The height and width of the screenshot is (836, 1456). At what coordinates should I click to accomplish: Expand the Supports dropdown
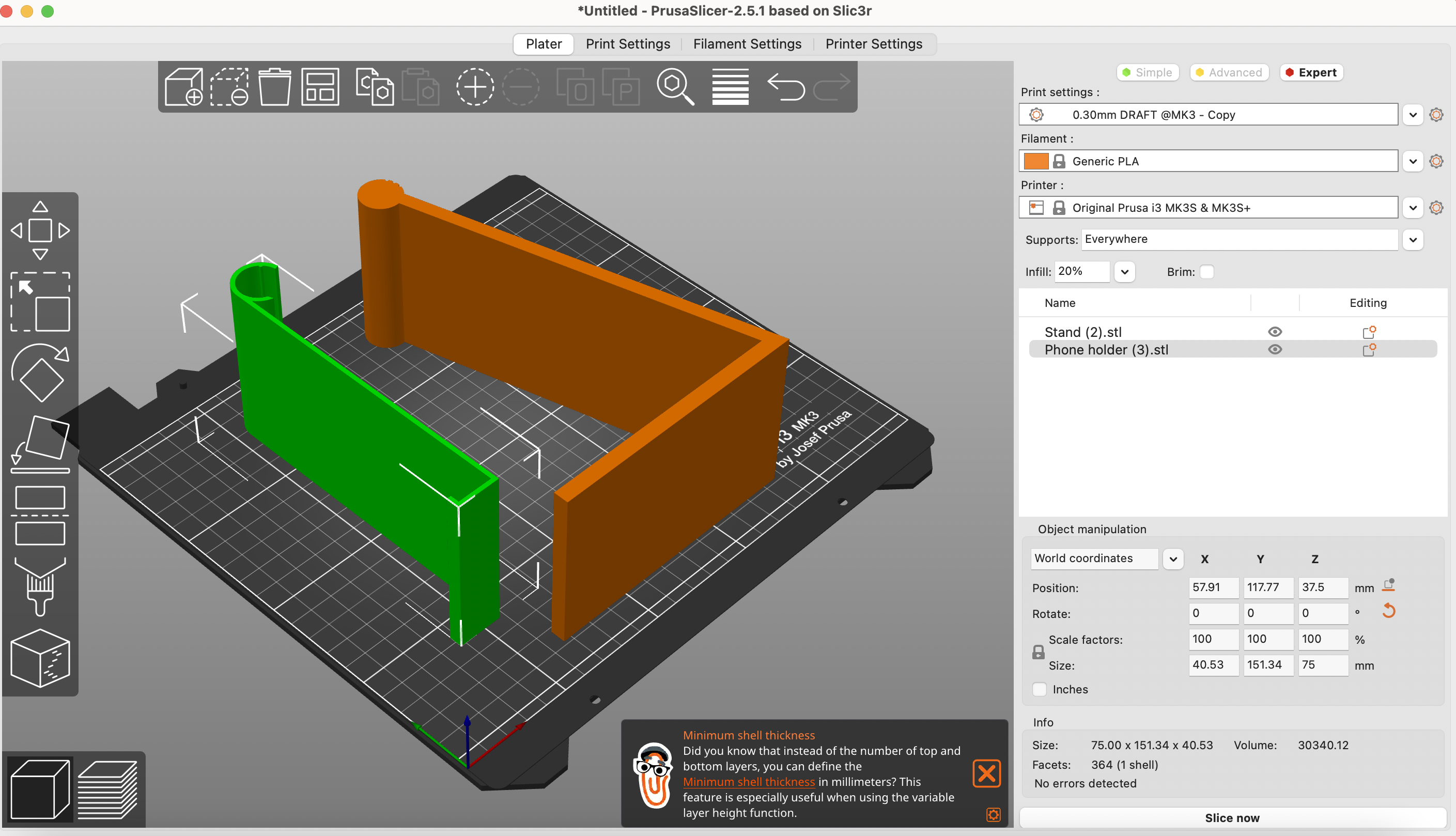1413,239
